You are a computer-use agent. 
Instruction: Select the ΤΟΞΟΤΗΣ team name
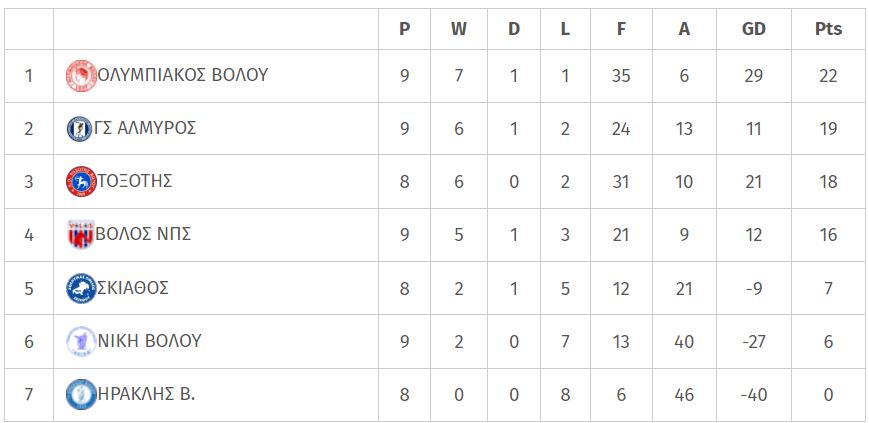click(135, 181)
